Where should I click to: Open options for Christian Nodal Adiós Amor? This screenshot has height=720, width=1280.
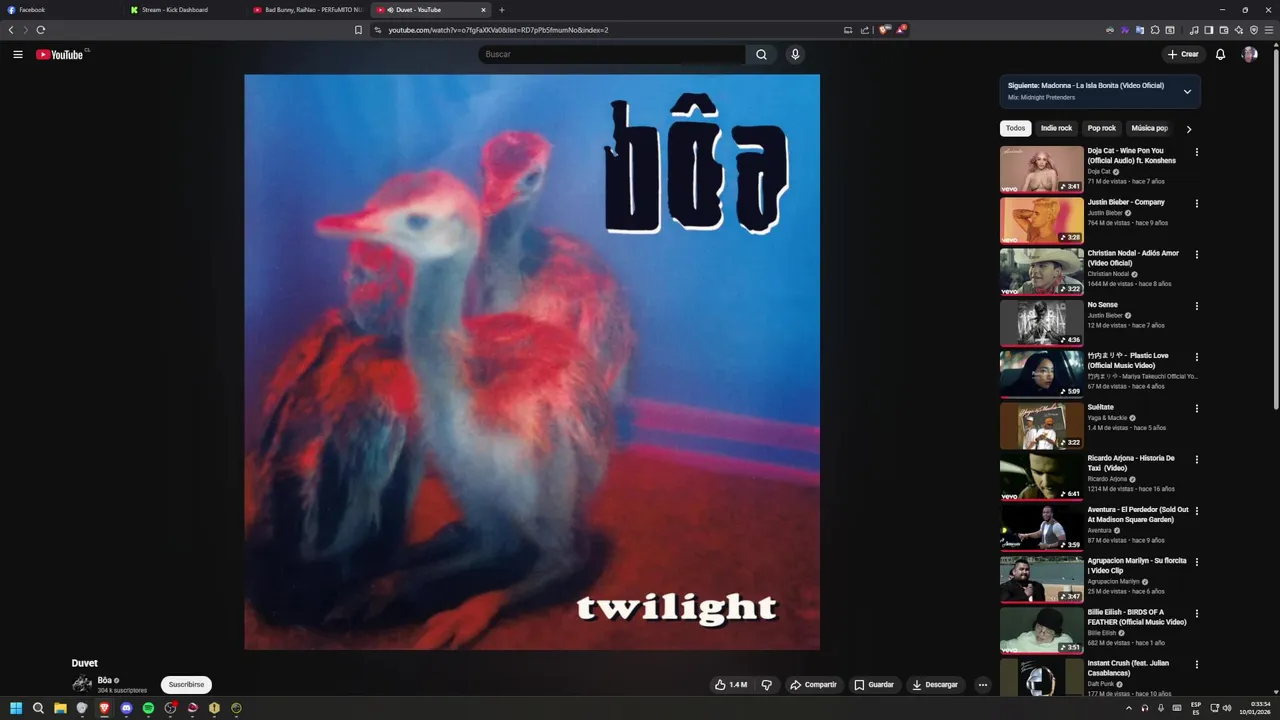1196,254
